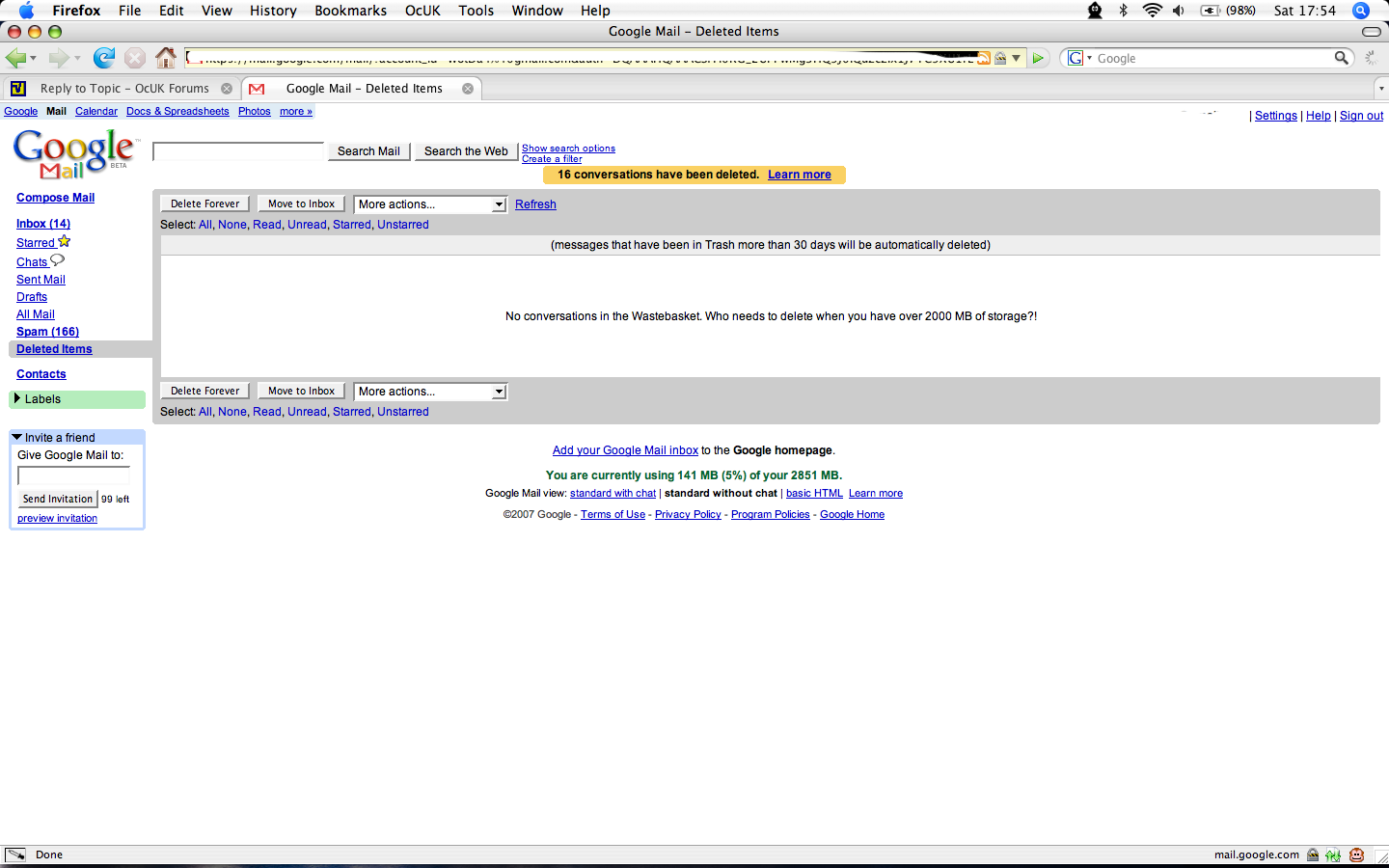Open the star icon next to Starred
The image size is (1389, 868).
coord(65,241)
